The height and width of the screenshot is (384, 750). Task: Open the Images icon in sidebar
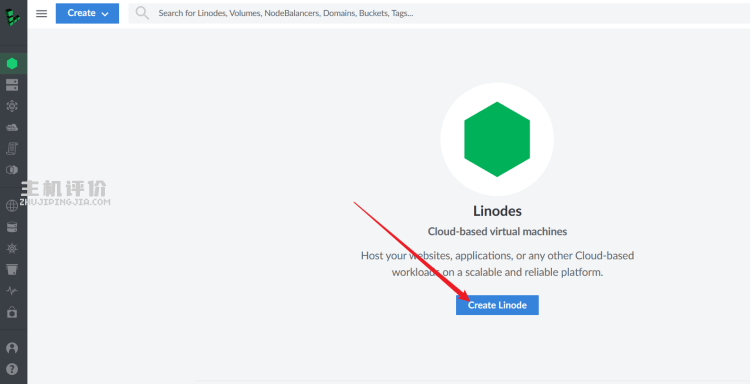tap(12, 170)
